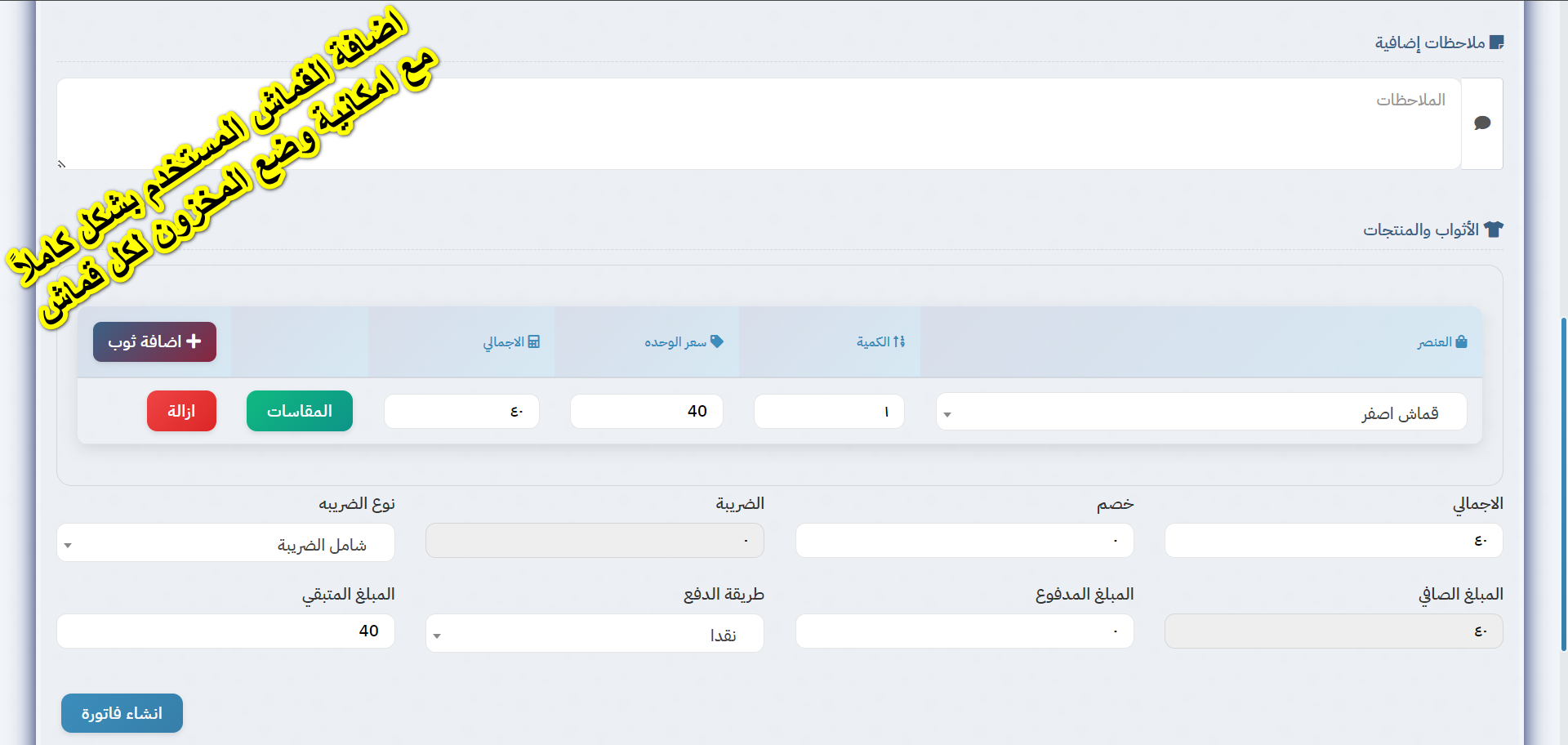Click the المبلغ المتبقي label

[x=349, y=595]
